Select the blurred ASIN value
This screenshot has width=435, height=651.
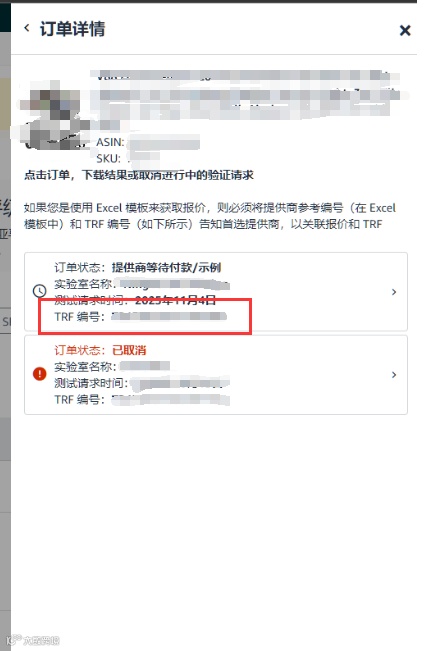tap(164, 143)
